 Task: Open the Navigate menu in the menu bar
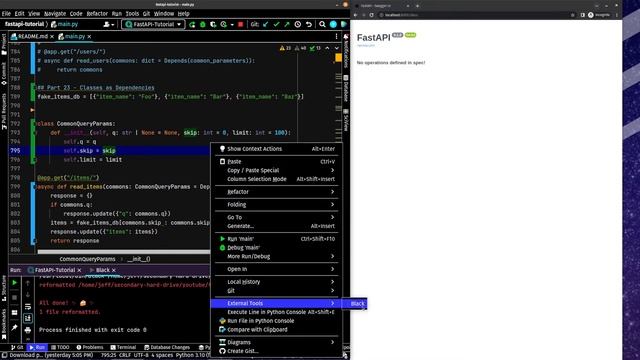click(x=55, y=13)
